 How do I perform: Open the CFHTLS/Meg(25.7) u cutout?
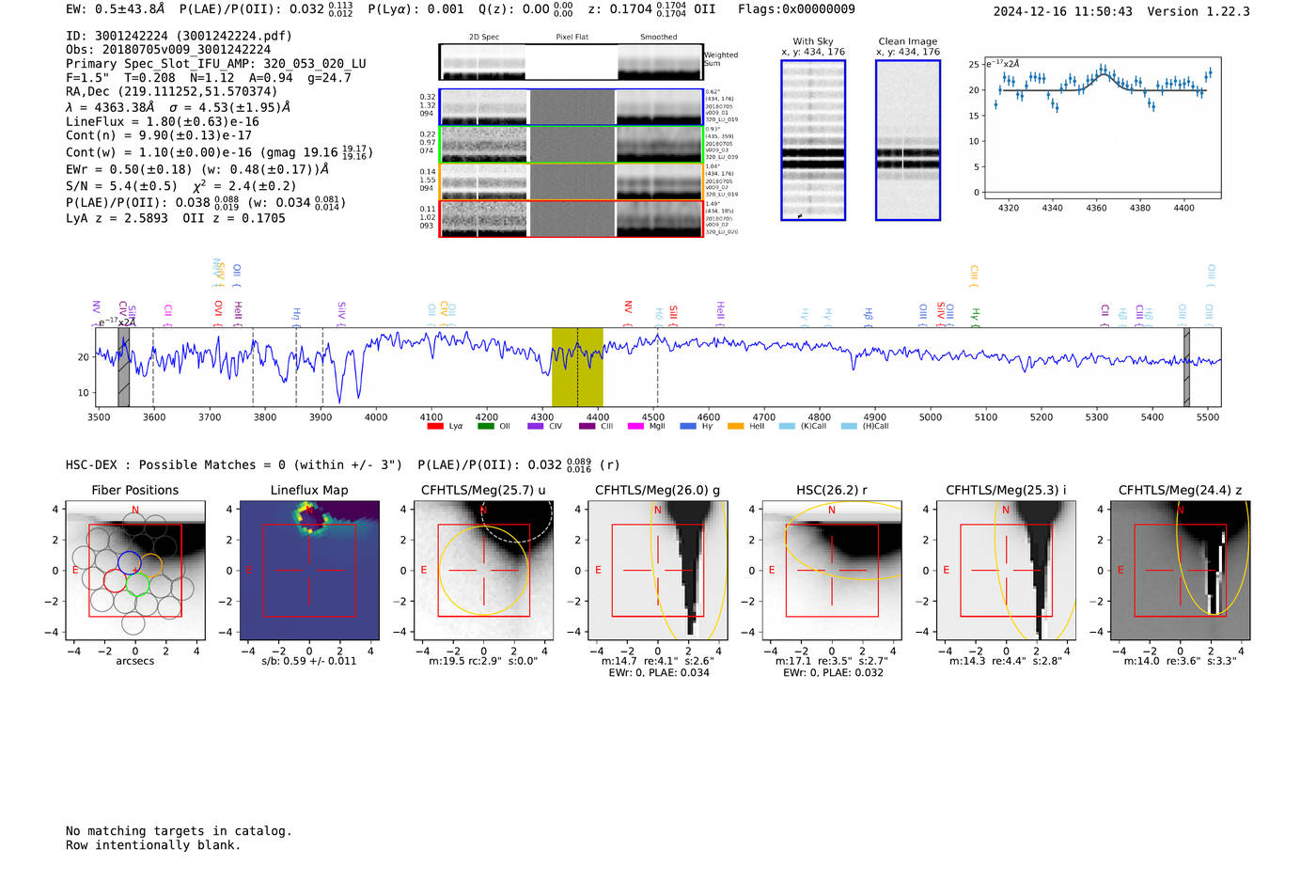(483, 571)
